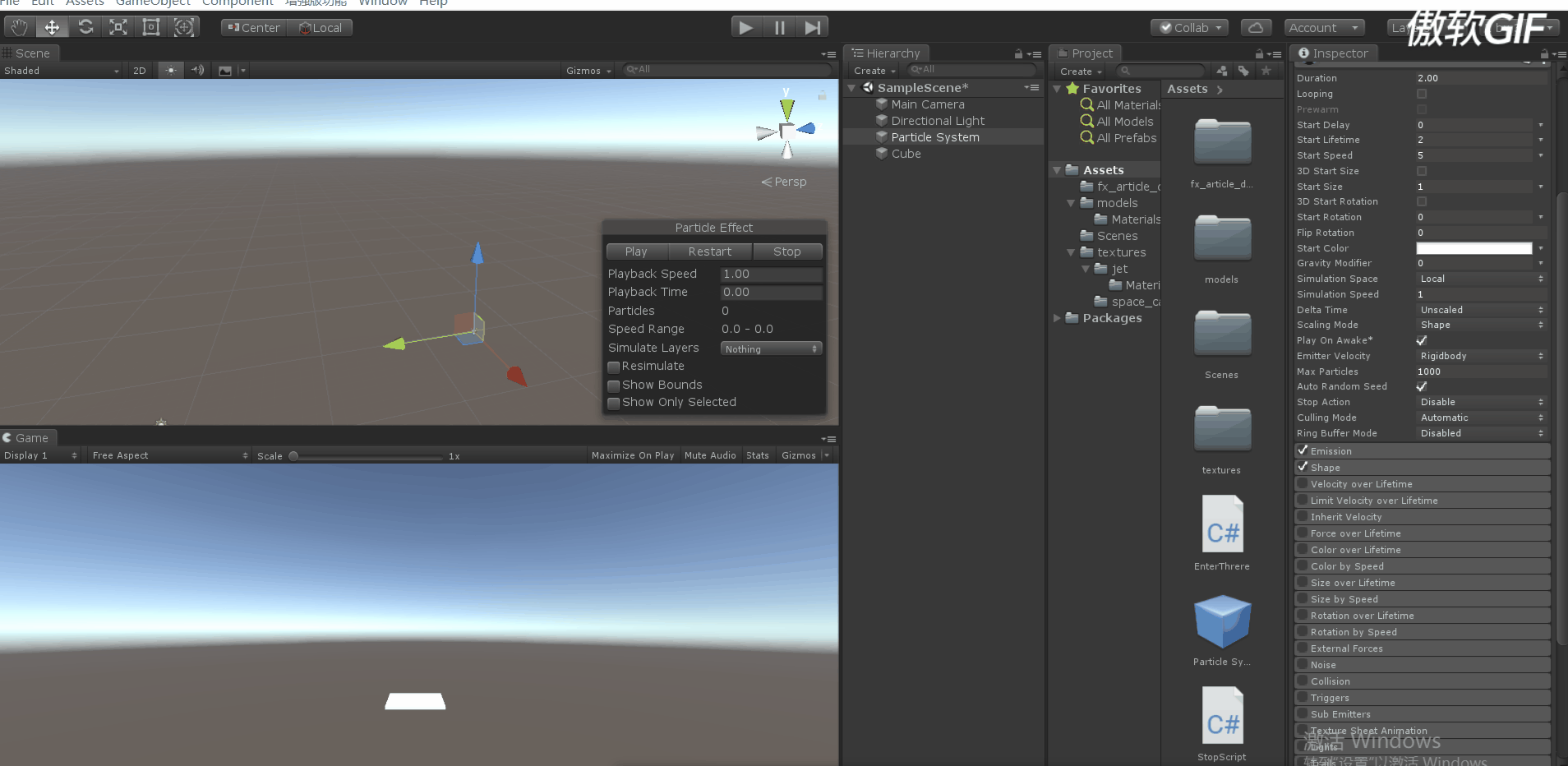Click favorite star icon in Project toolbar
Image resolution: width=1568 pixels, height=766 pixels.
point(1266,71)
